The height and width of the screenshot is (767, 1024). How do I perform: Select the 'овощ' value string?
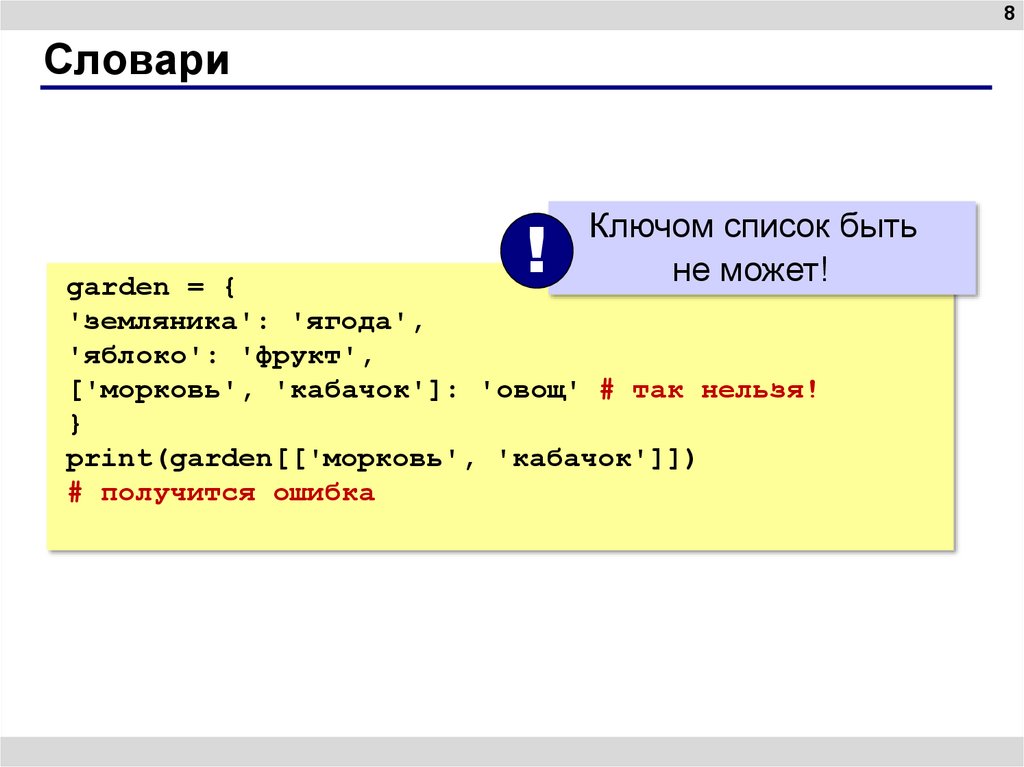coord(530,390)
